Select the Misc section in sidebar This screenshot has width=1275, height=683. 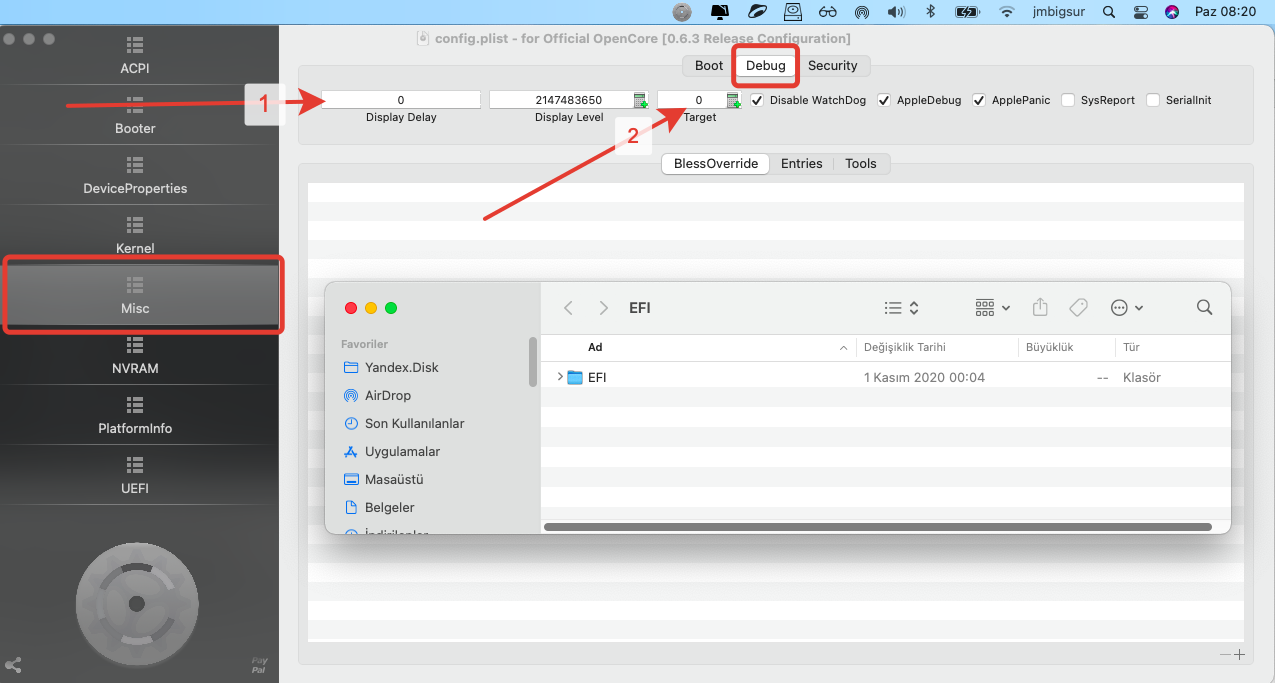pyautogui.click(x=135, y=296)
